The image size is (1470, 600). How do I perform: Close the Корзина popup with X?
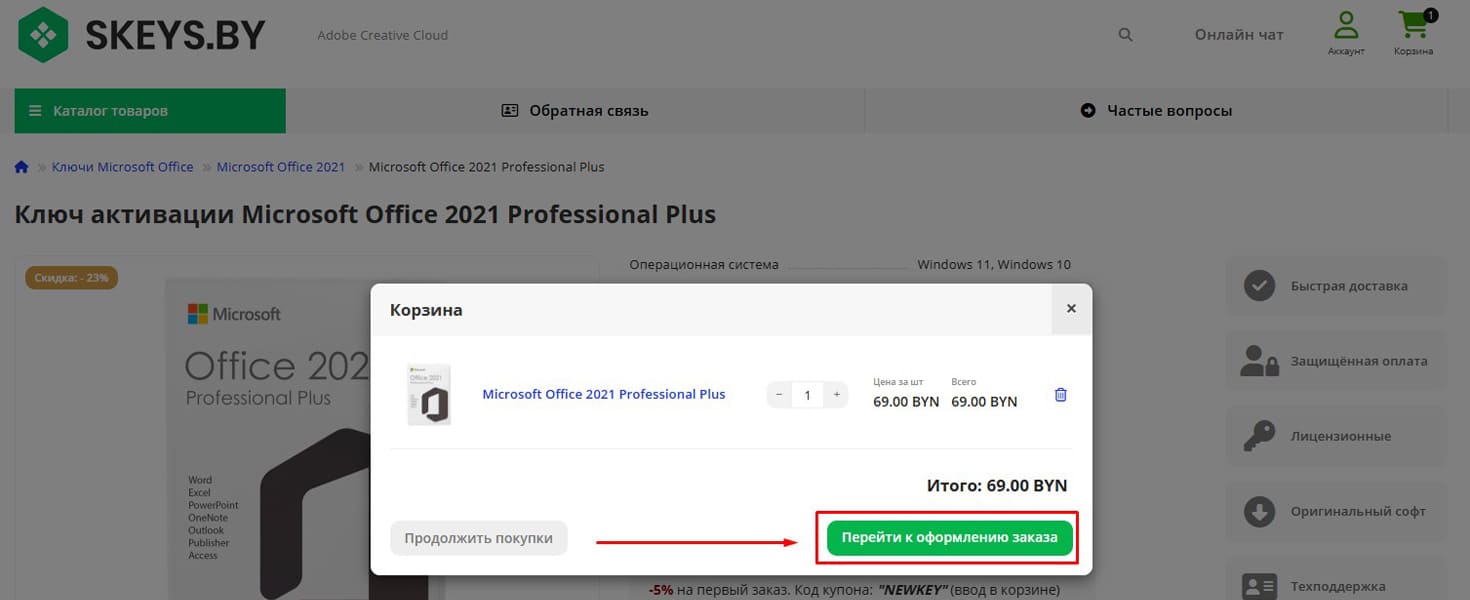[1071, 309]
